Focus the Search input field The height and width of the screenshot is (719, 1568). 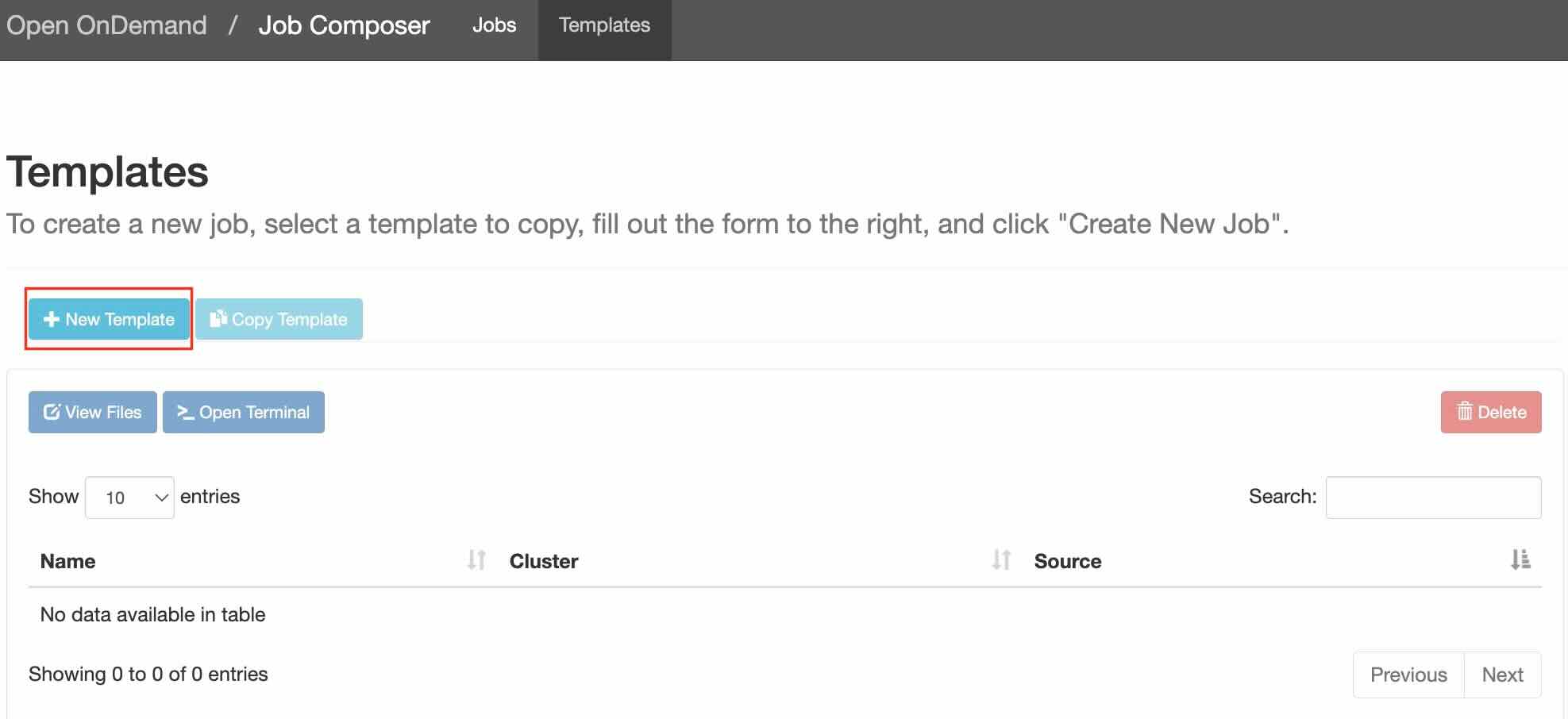click(1433, 498)
